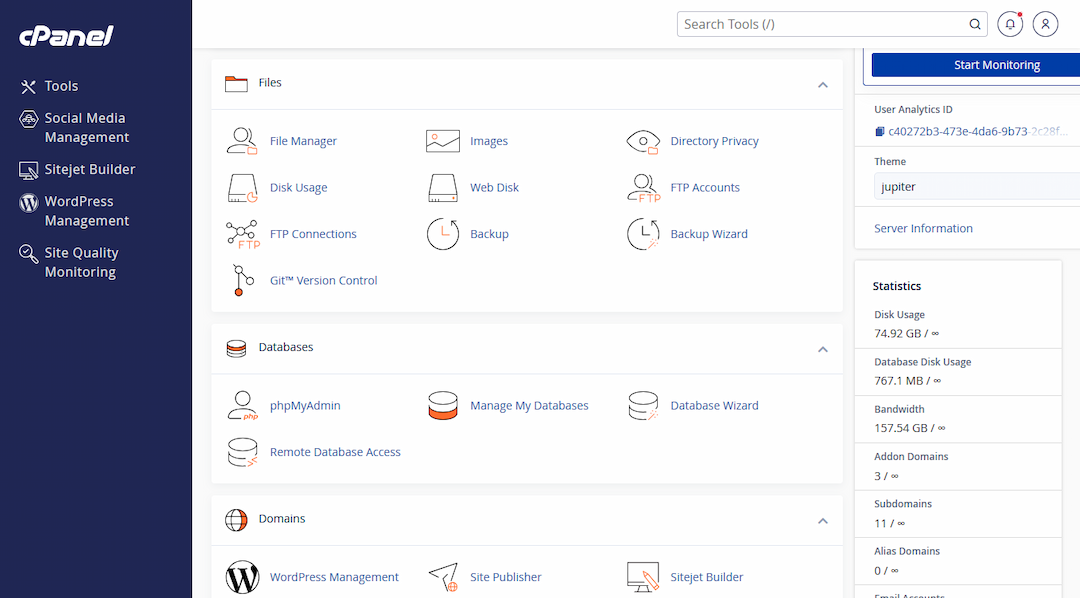Click the phpMyAdmin icon

click(x=242, y=406)
